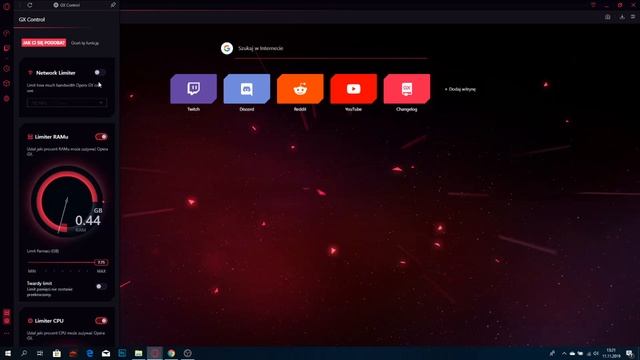The height and width of the screenshot is (360, 640).
Task: Open the Twitch sidebar icon
Action: click(x=7, y=48)
